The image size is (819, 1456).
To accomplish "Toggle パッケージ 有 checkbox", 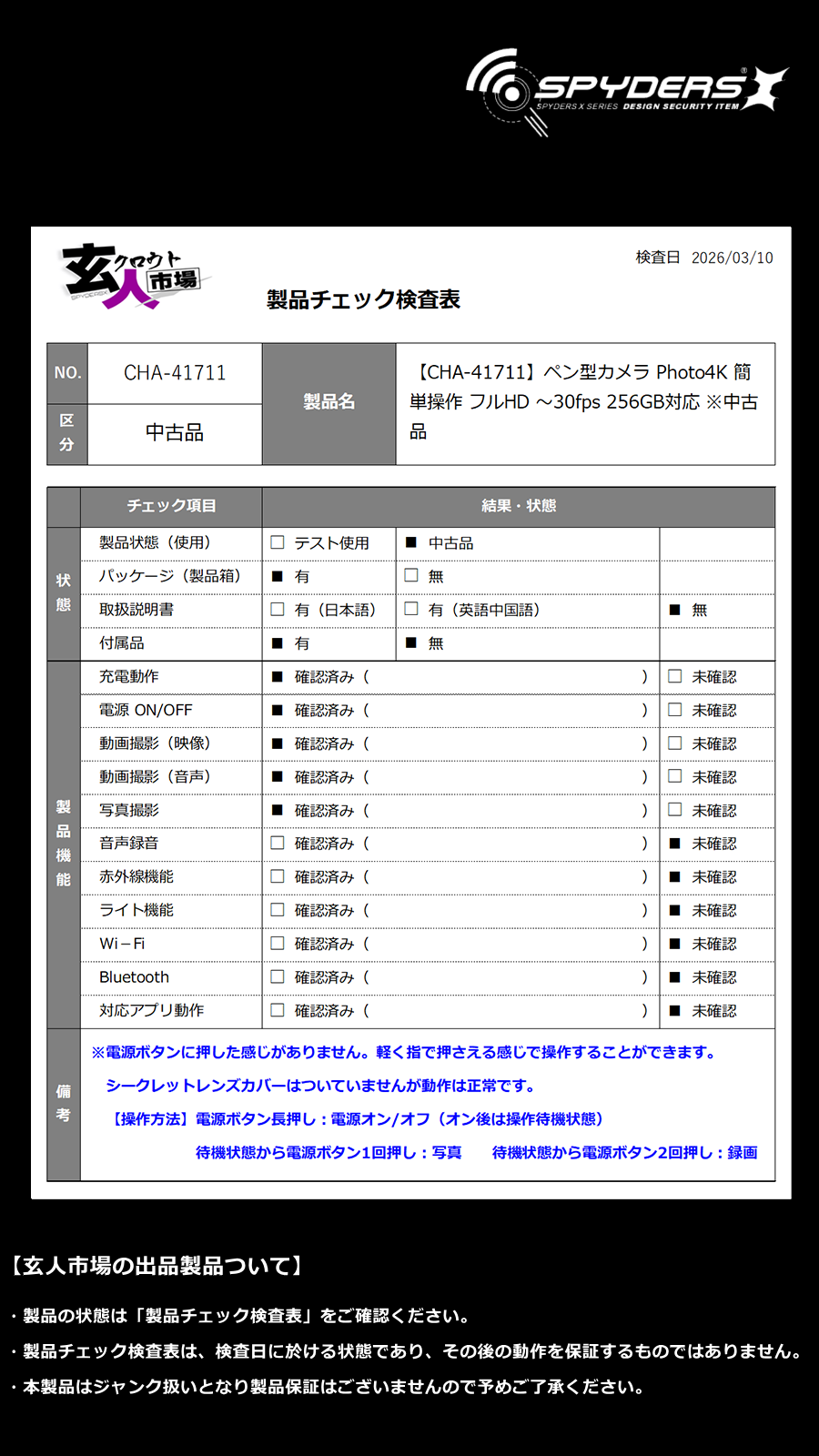I will 278,576.
